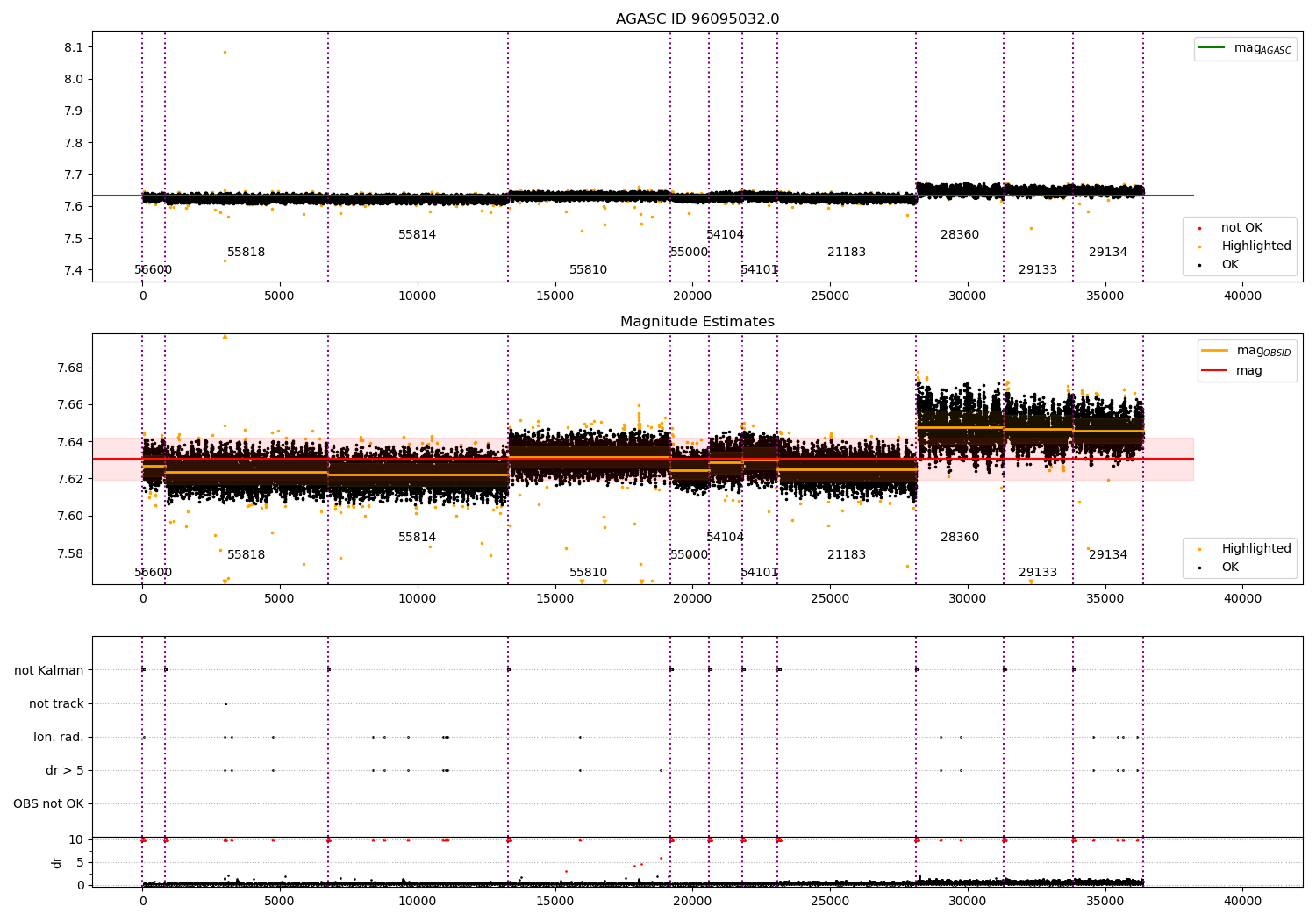Click the "Ion. rad." axis label
The width and height of the screenshot is (1316, 921).
(59, 738)
